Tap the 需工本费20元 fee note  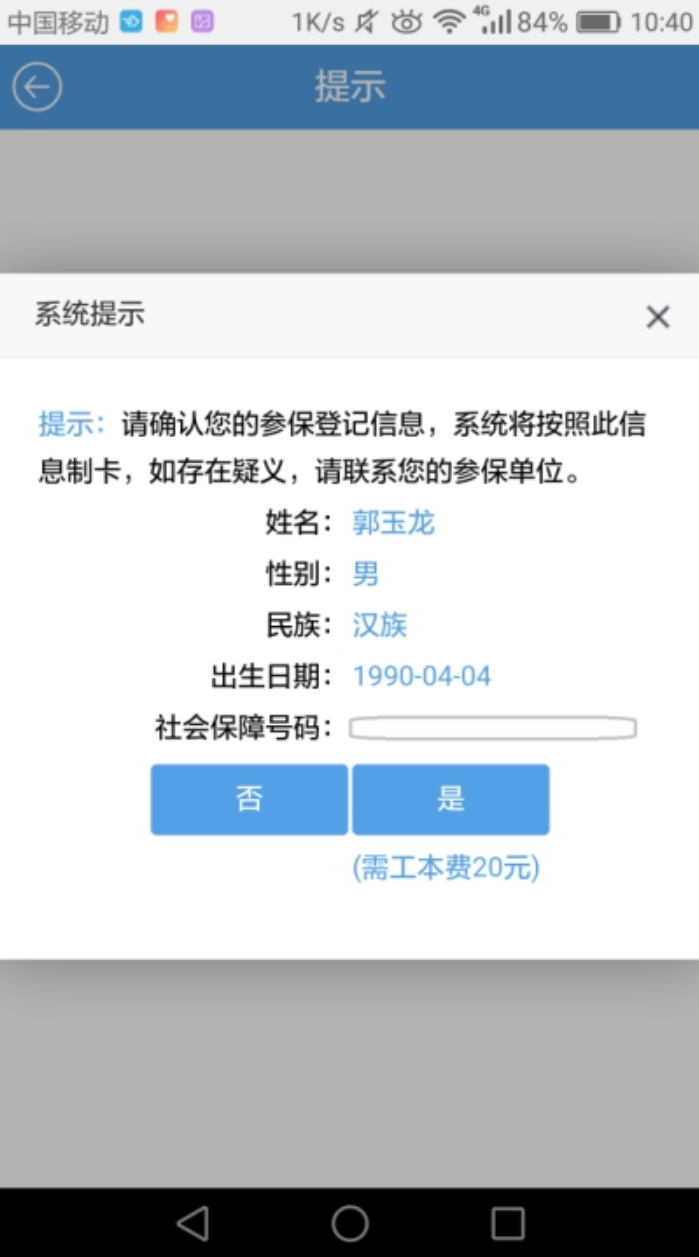(446, 867)
